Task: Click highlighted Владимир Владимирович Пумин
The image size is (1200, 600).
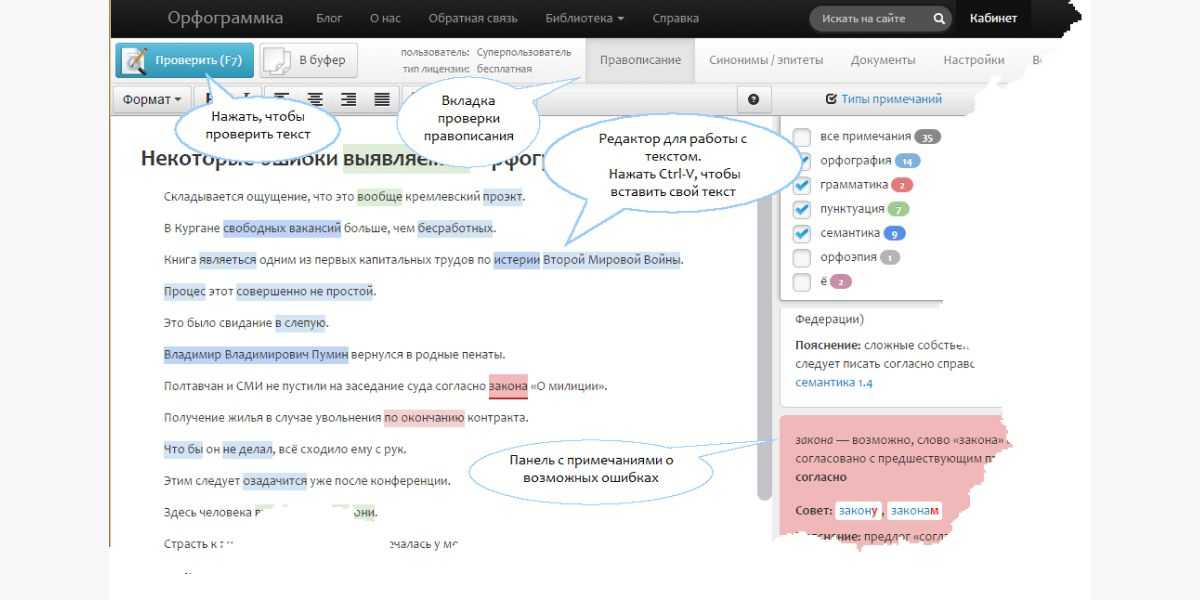Action: coord(256,354)
